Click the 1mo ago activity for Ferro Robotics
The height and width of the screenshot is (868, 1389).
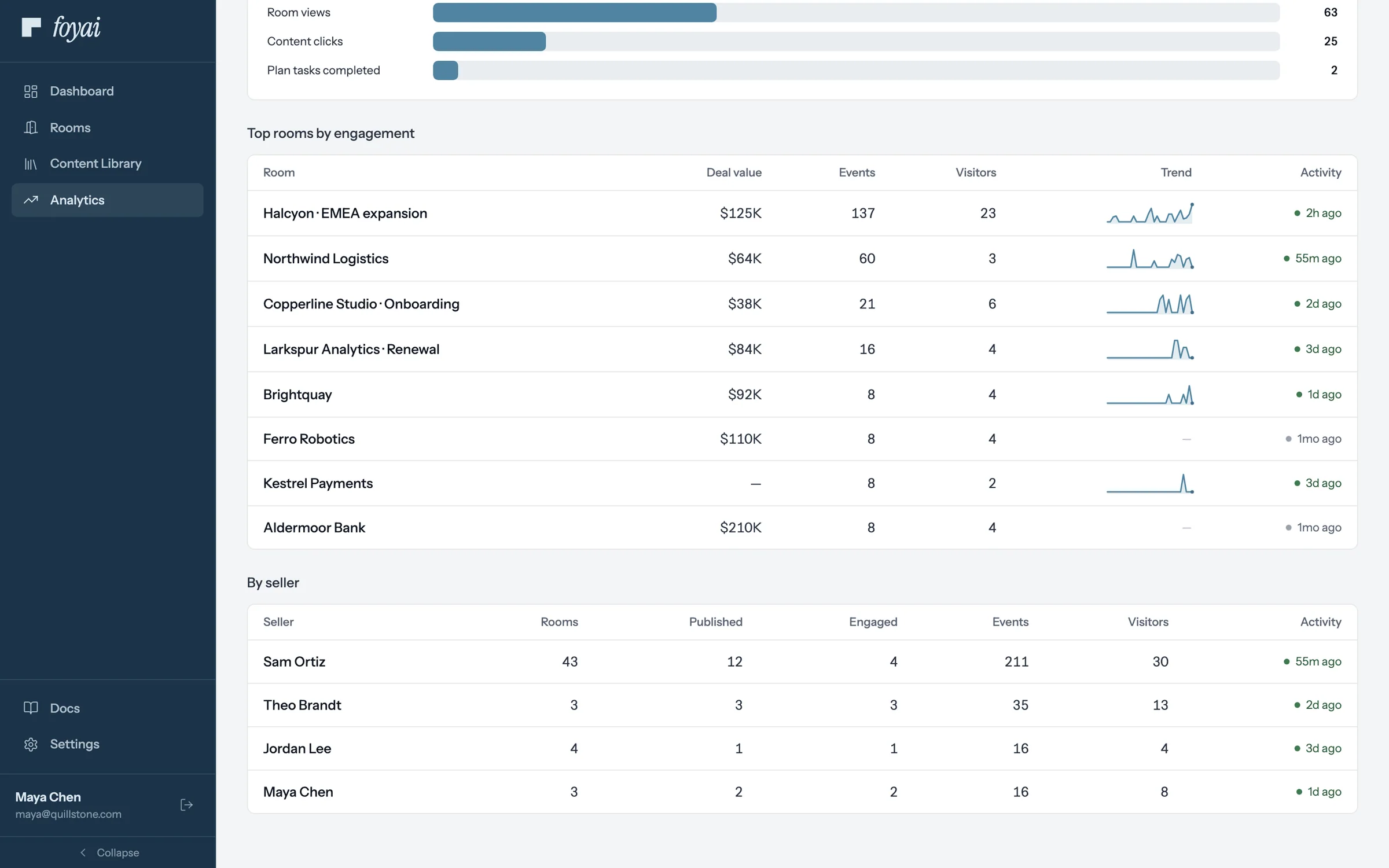[x=1313, y=439]
